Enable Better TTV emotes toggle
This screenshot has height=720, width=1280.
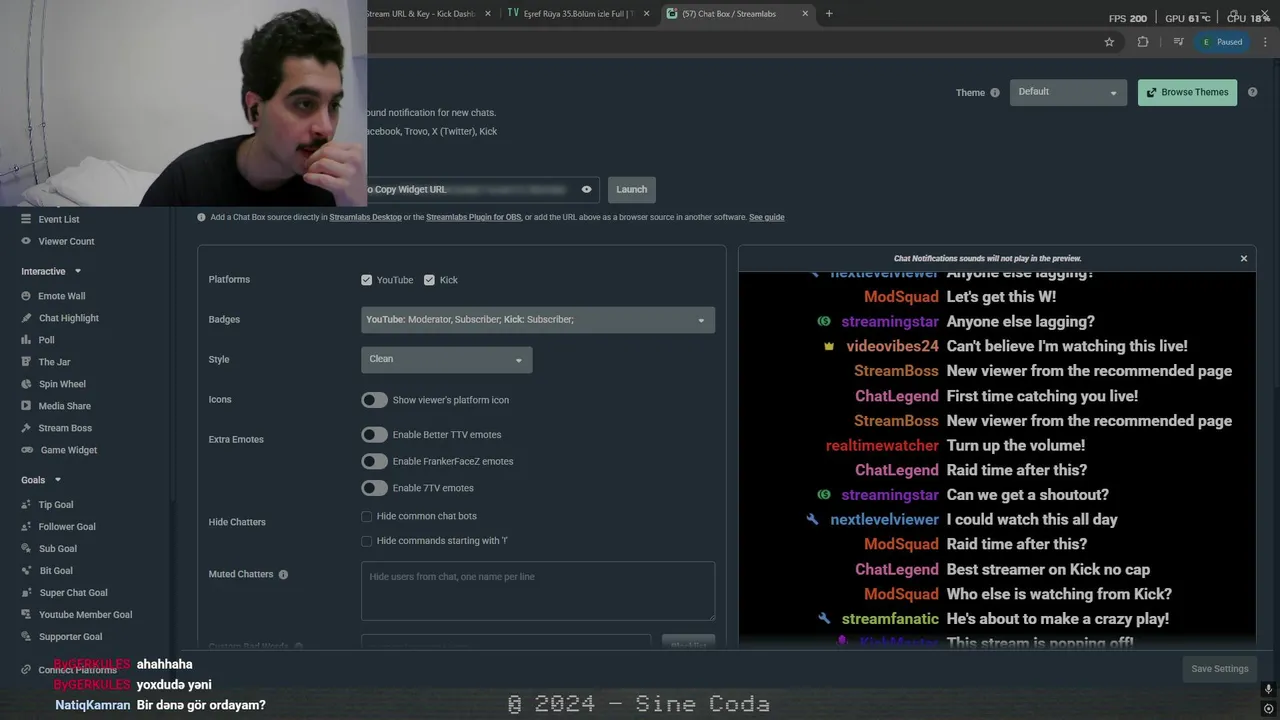tap(374, 435)
